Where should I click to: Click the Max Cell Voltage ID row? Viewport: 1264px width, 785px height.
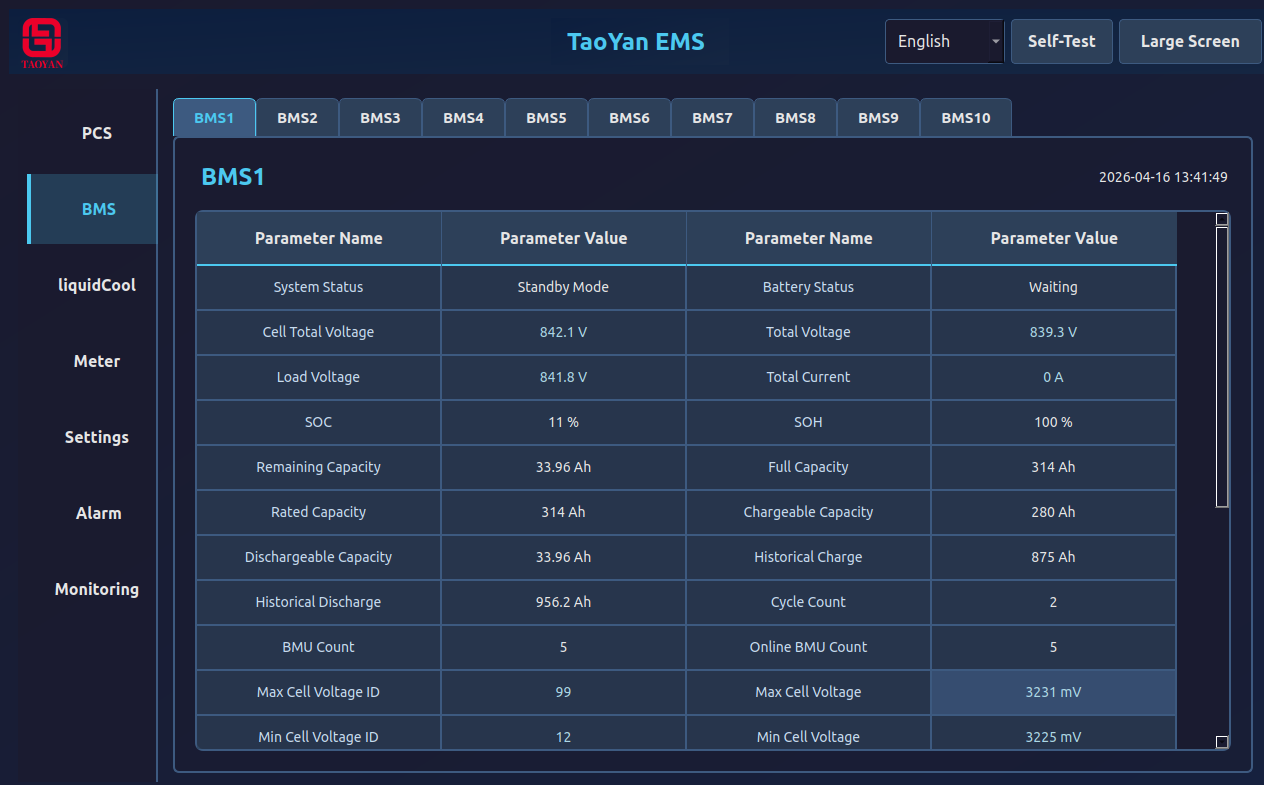click(318, 692)
